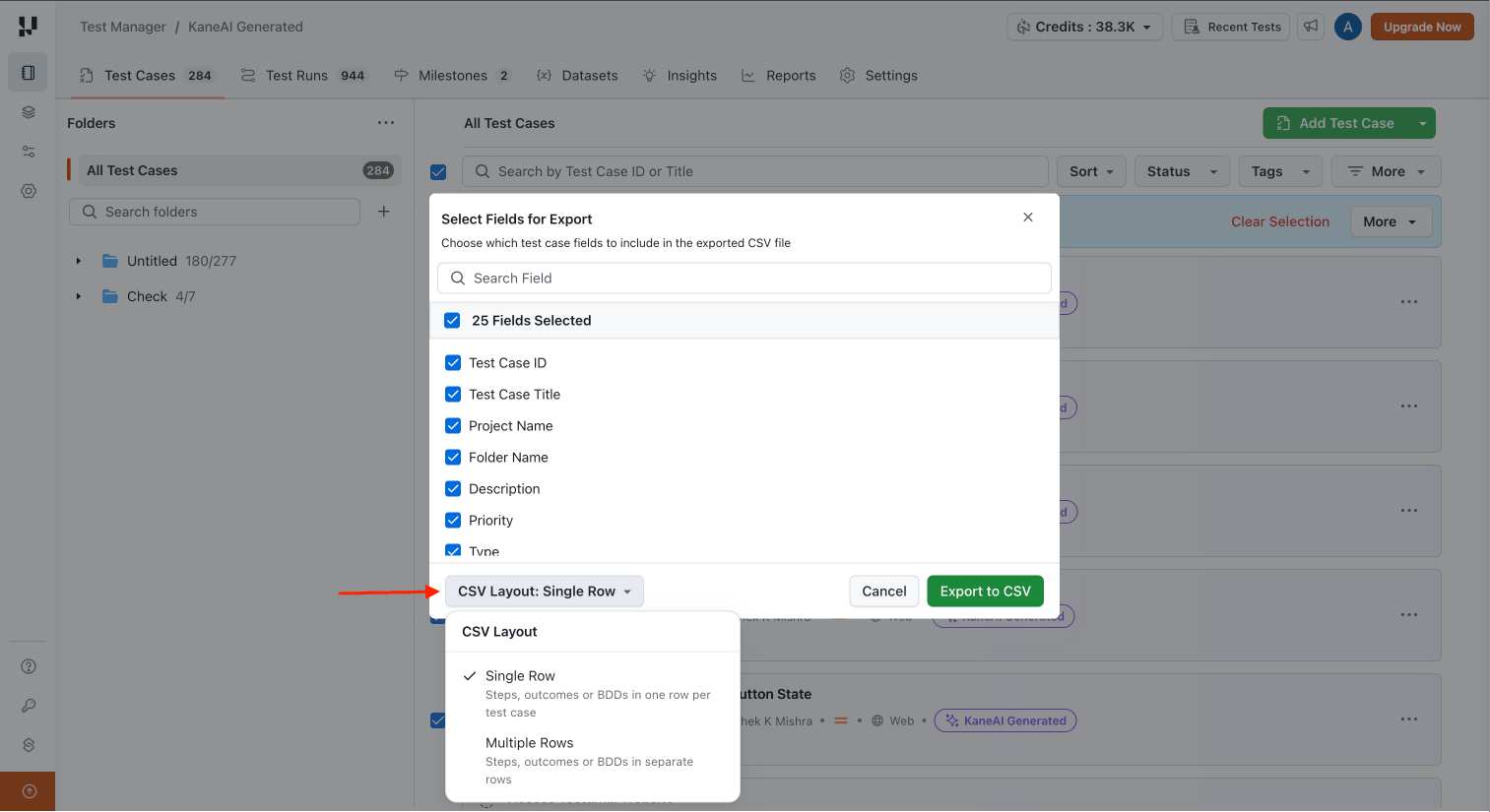Viewport: 1490px width, 812px height.
Task: Open Folders three-dot options menu
Action: [386, 123]
